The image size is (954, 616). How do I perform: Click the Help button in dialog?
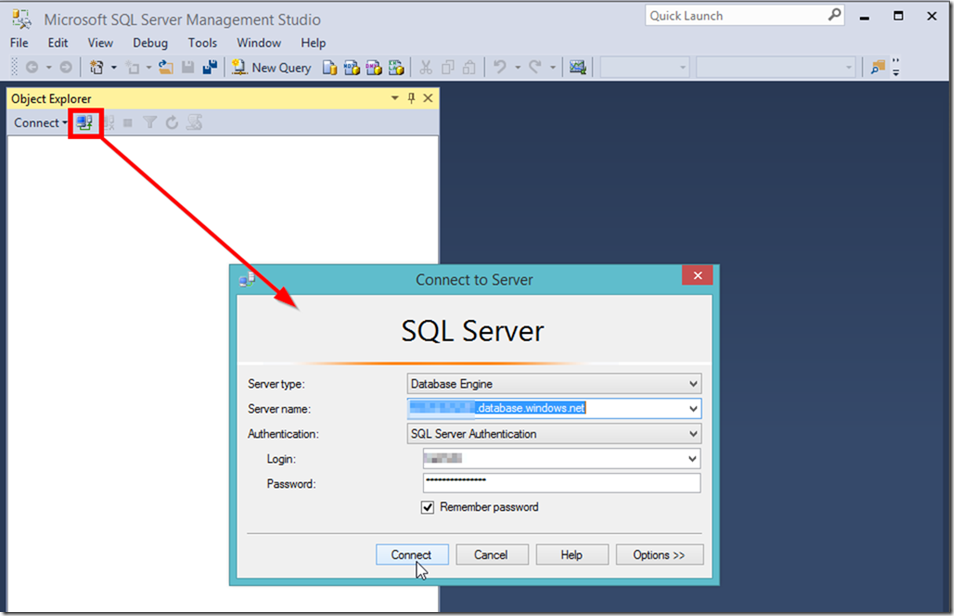[x=572, y=555]
